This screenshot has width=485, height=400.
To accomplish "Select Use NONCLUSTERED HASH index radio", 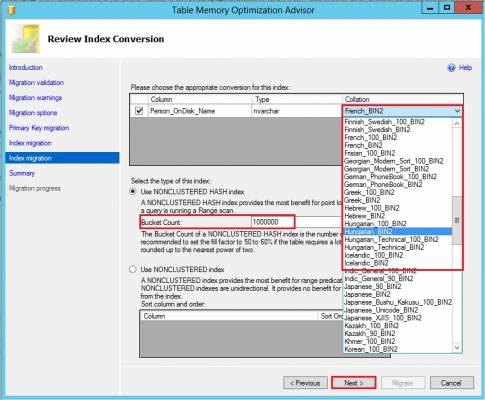I will coord(133,192).
